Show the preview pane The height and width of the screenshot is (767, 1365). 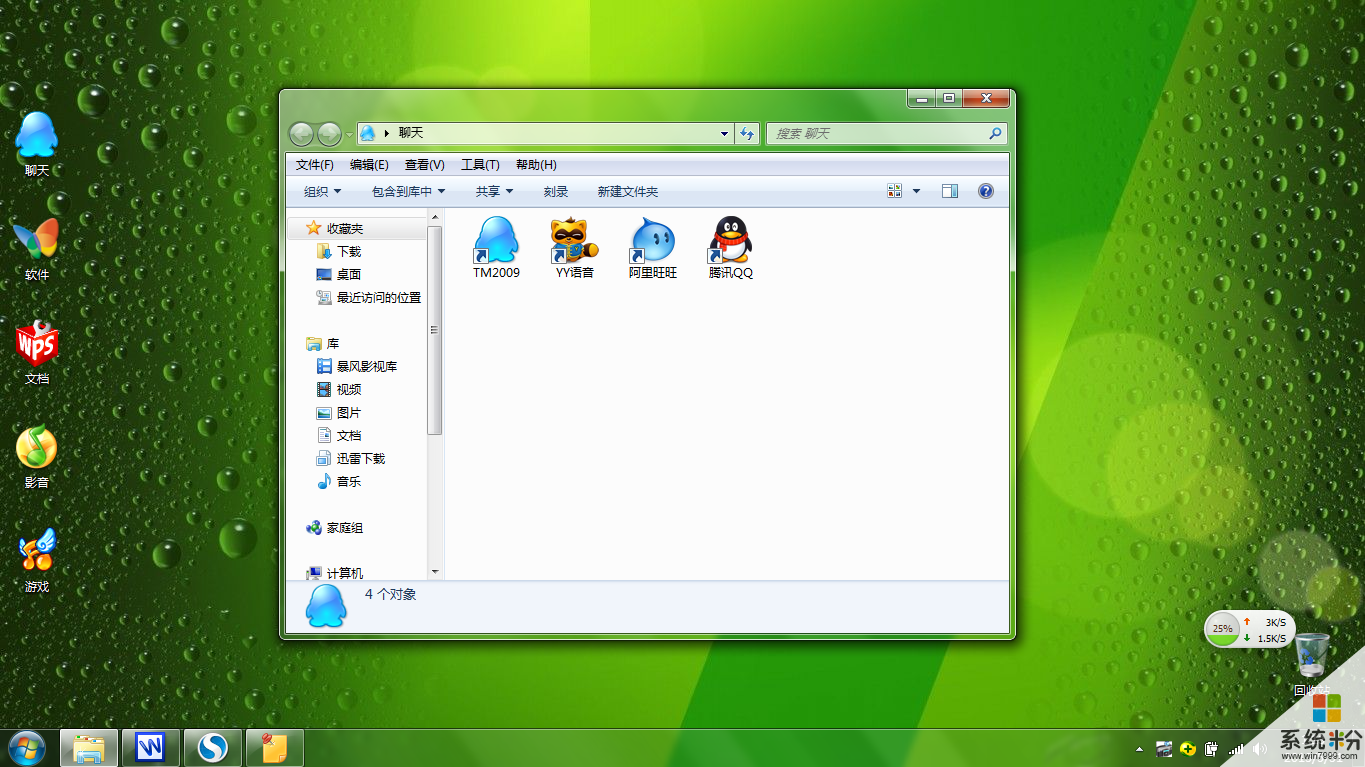pyautogui.click(x=950, y=191)
